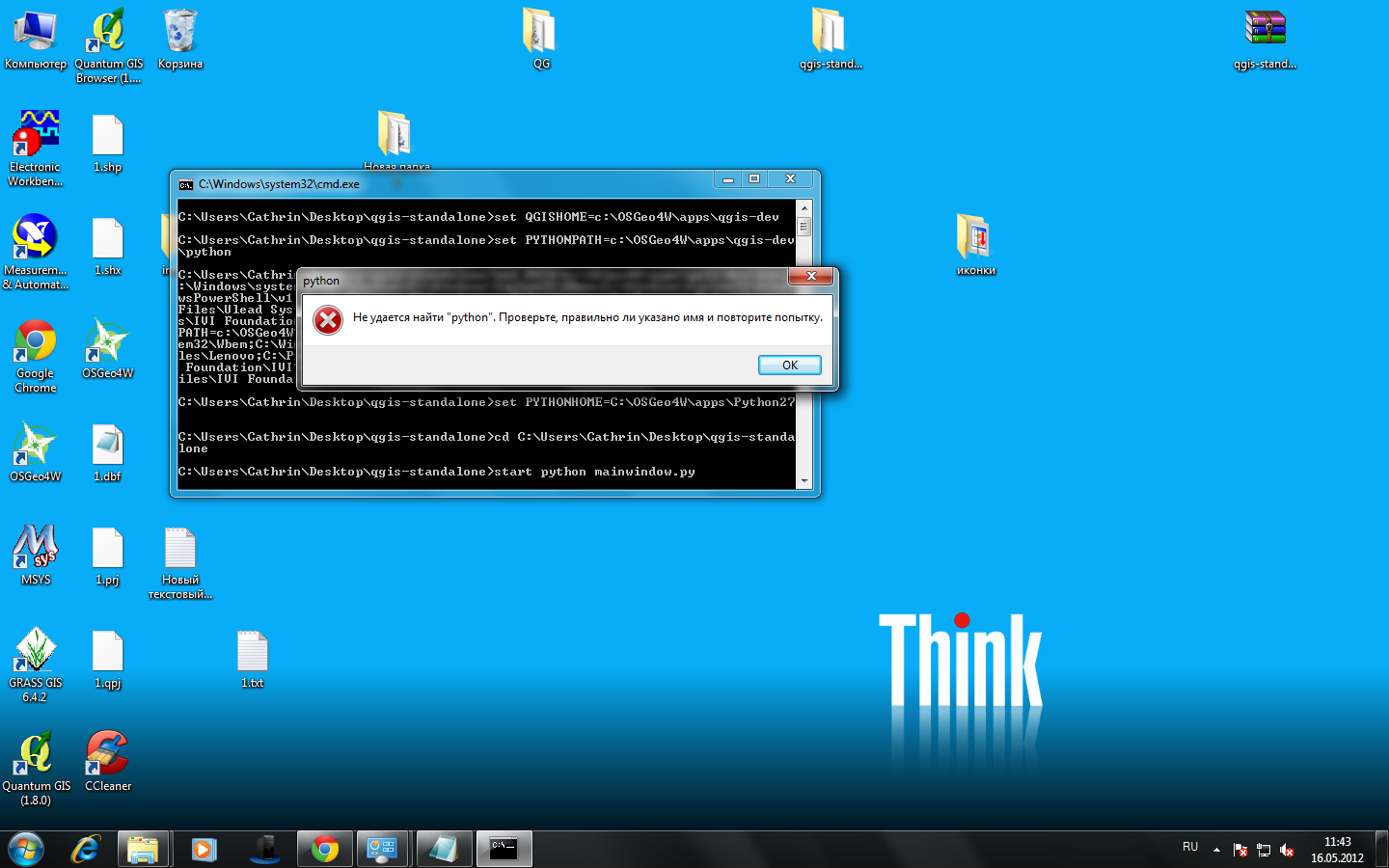Screen dimensions: 1389x868
Task: Select the QG folder on desktop
Action: click(541, 41)
